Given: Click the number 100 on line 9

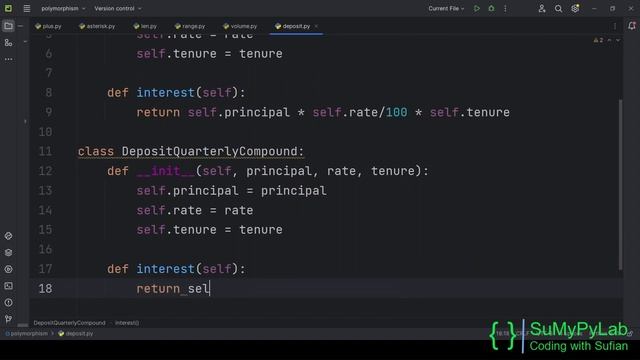Looking at the screenshot, I should [396, 112].
